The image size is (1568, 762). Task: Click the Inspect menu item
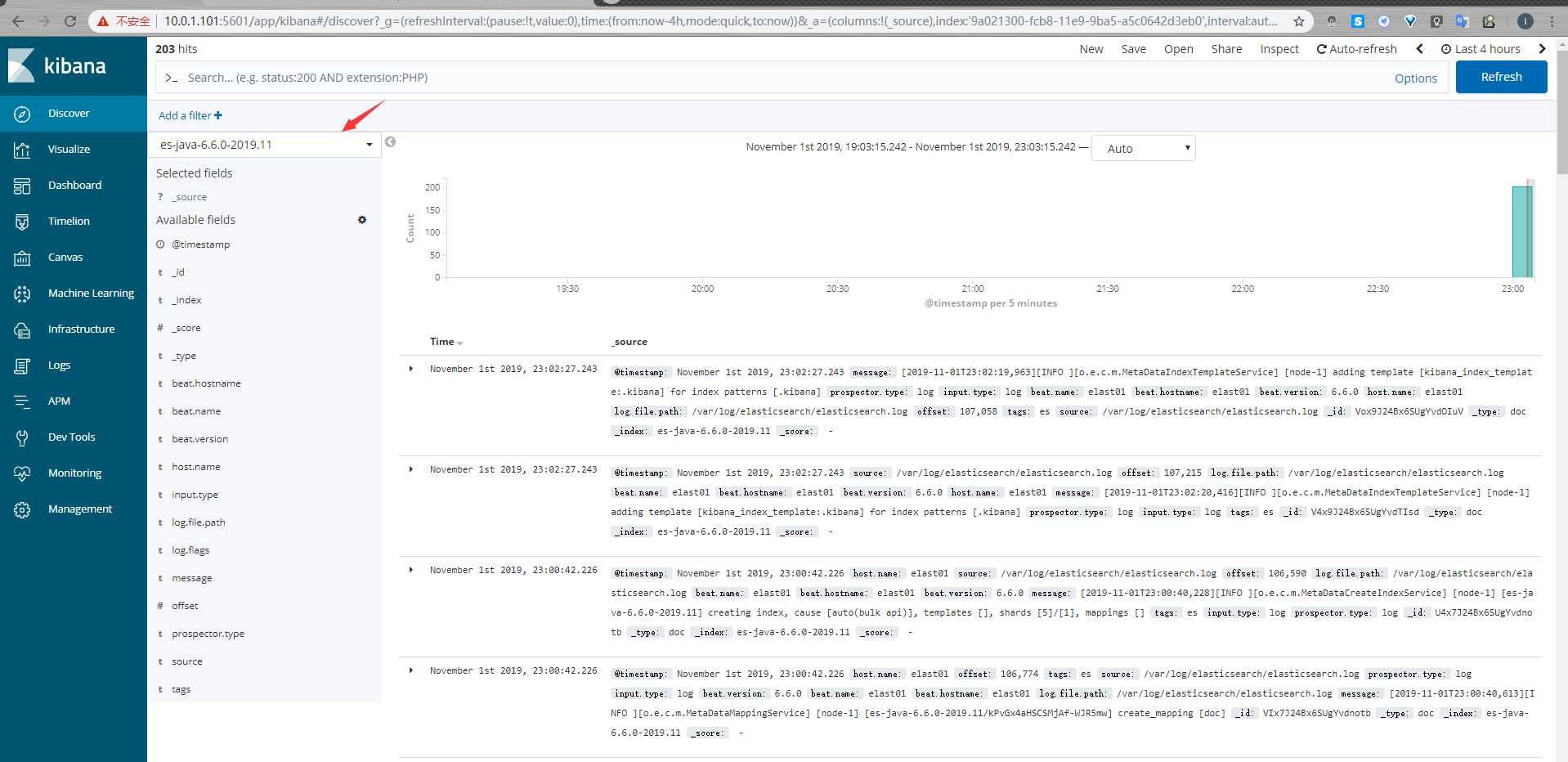click(1279, 49)
